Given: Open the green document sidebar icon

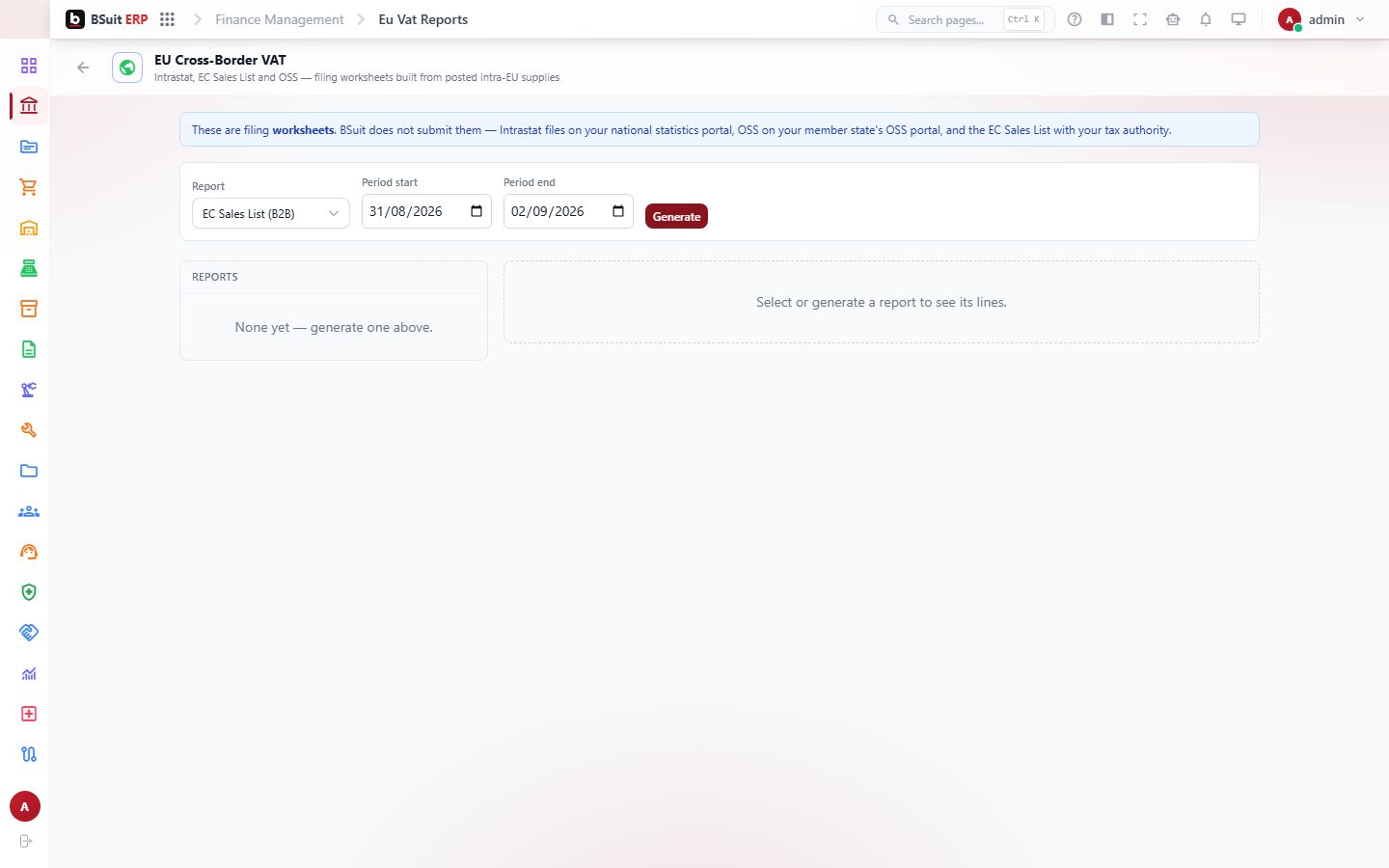Looking at the screenshot, I should pos(29,349).
